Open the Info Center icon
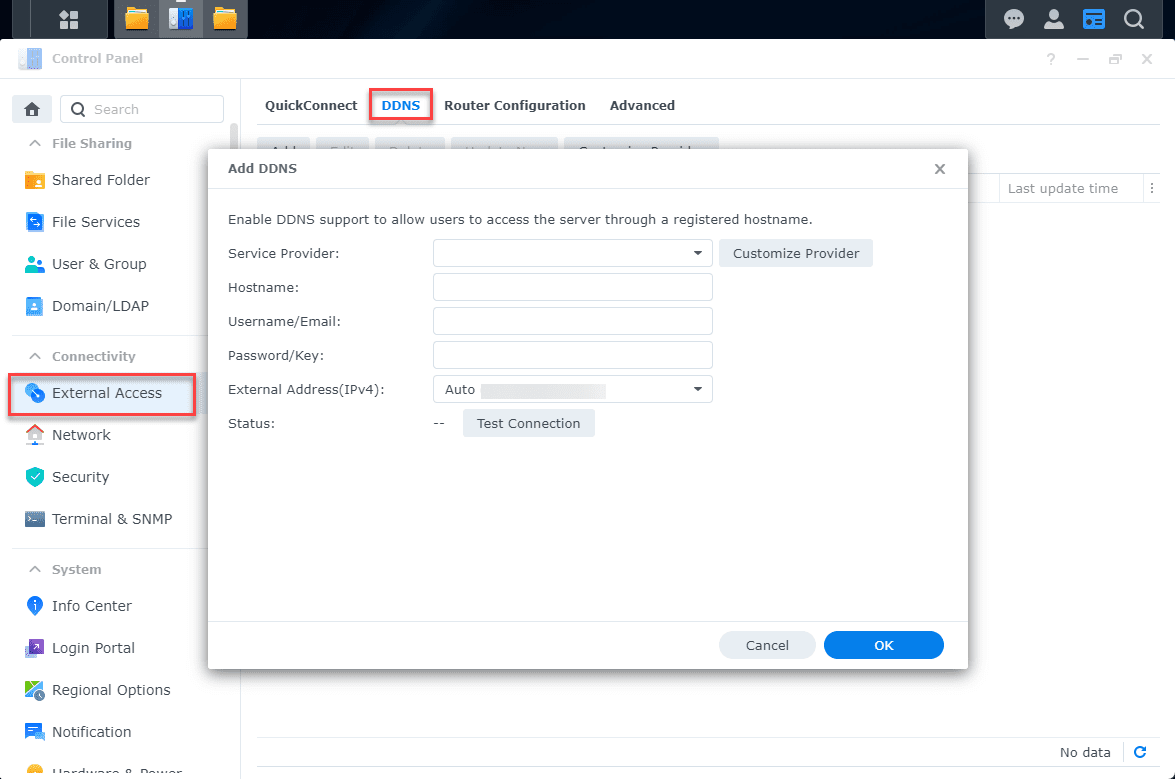Image resolution: width=1175 pixels, height=779 pixels. (x=35, y=606)
